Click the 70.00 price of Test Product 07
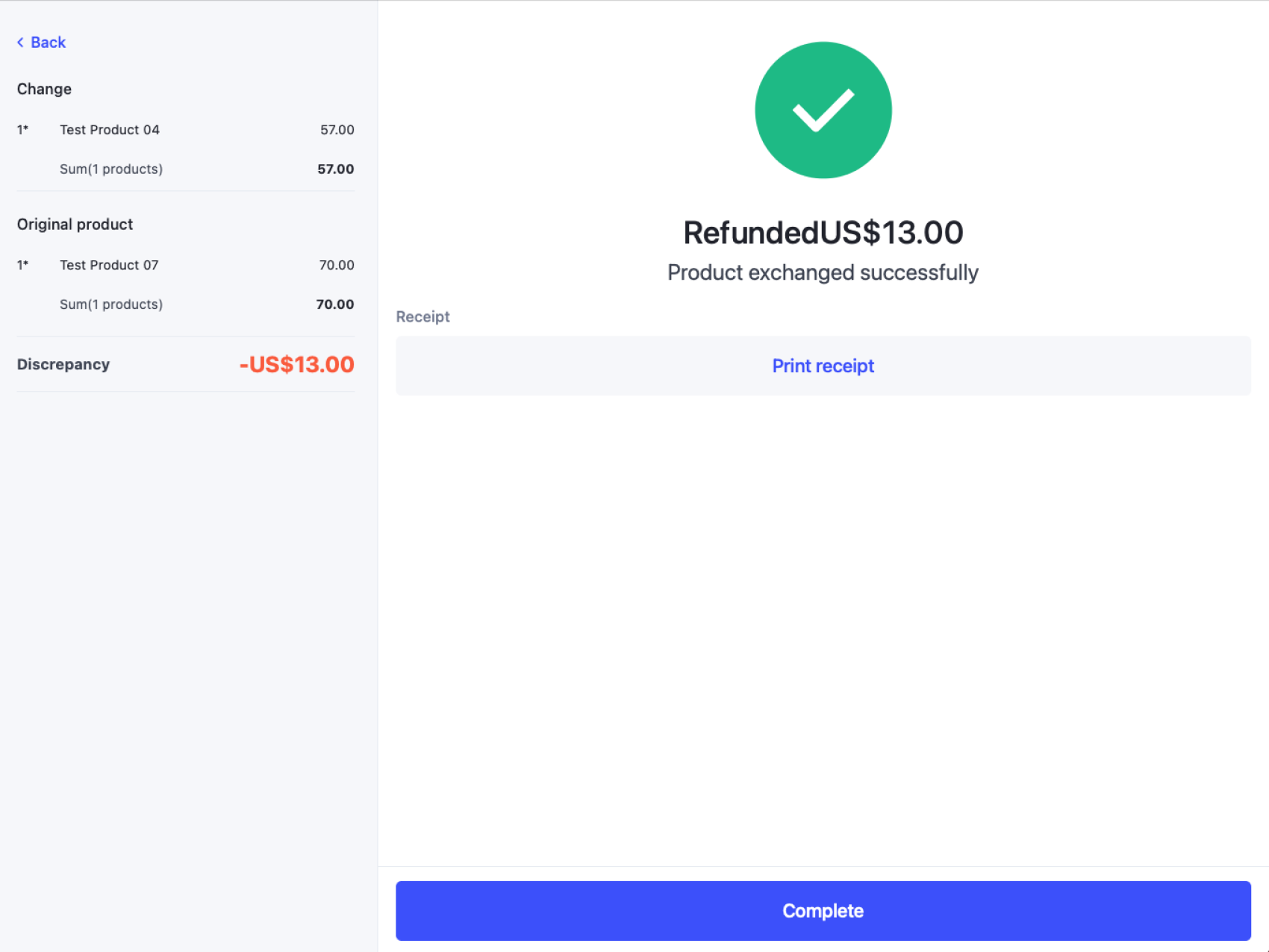The width and height of the screenshot is (1269, 952). click(x=337, y=265)
